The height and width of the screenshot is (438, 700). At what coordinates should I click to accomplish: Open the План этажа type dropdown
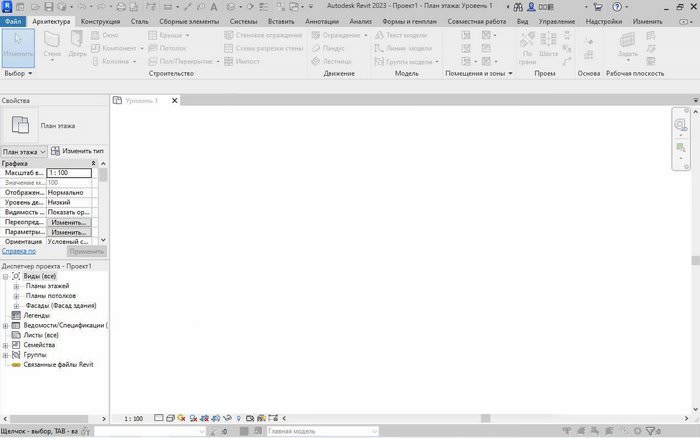(24, 151)
